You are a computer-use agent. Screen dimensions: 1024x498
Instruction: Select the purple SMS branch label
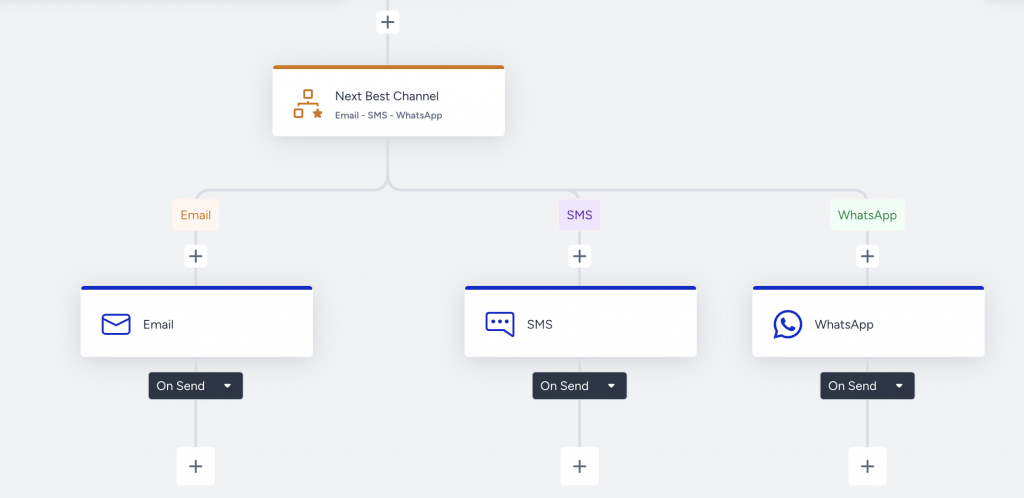[579, 215]
